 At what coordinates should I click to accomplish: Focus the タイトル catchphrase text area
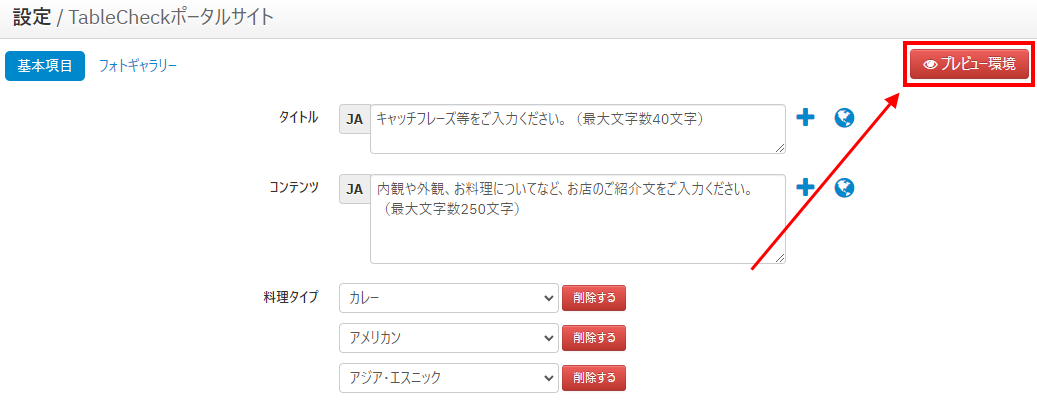tap(578, 128)
